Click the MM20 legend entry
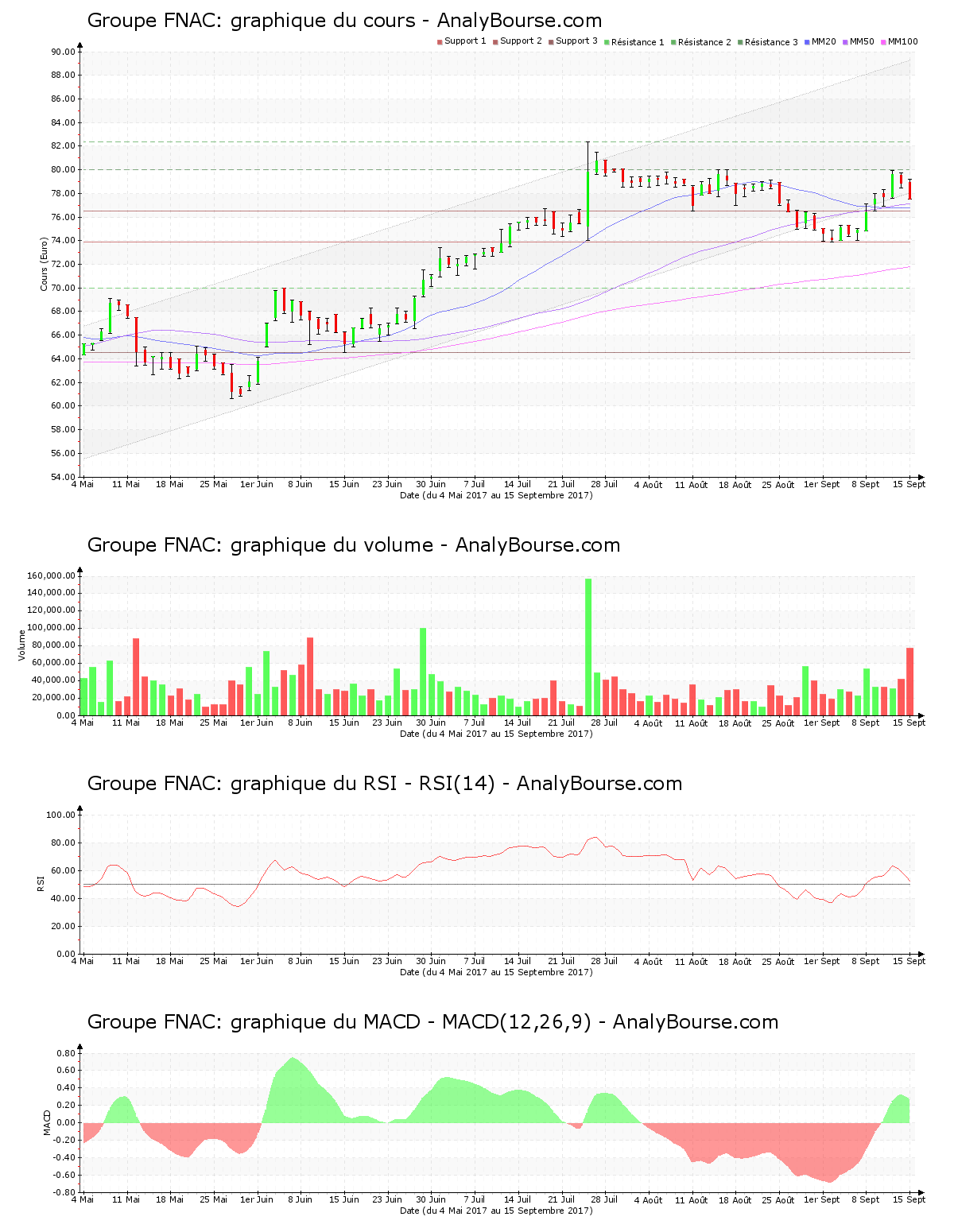Image resolution: width=954 pixels, height=1232 pixels. tap(820, 41)
